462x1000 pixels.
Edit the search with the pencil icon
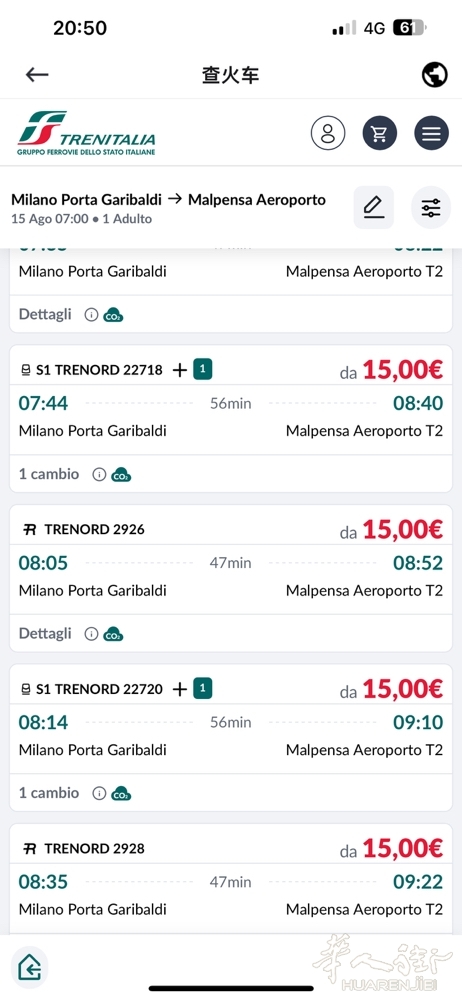click(374, 207)
